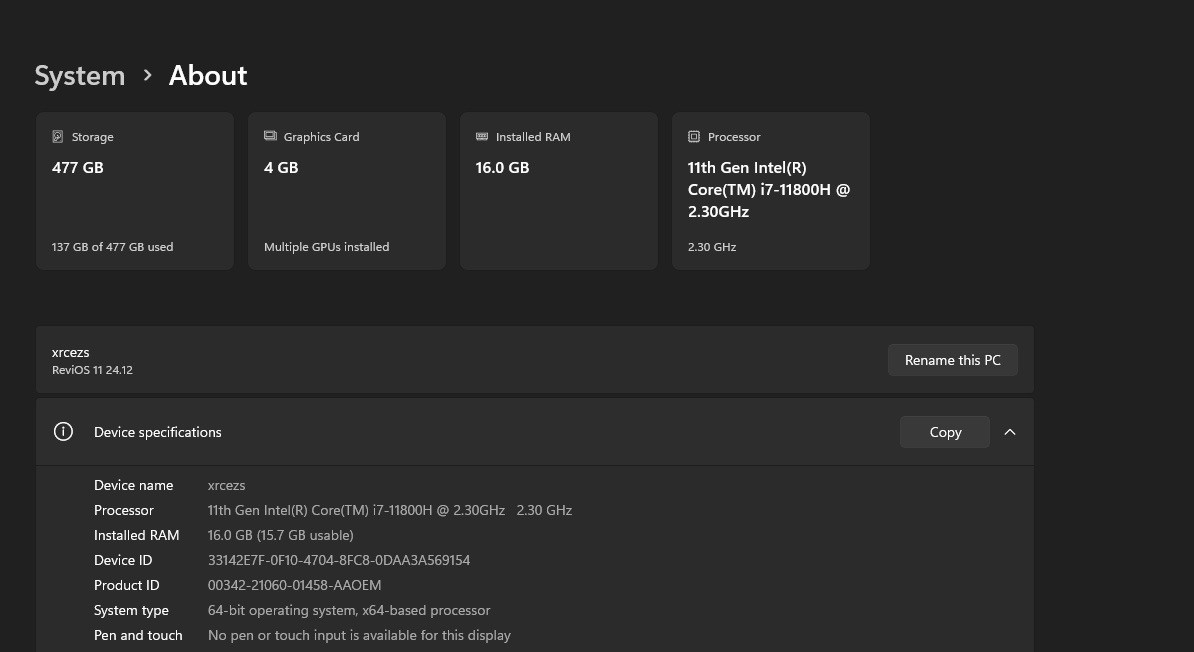This screenshot has width=1194, height=652.
Task: Select the Pen and touch value
Action: click(x=359, y=635)
